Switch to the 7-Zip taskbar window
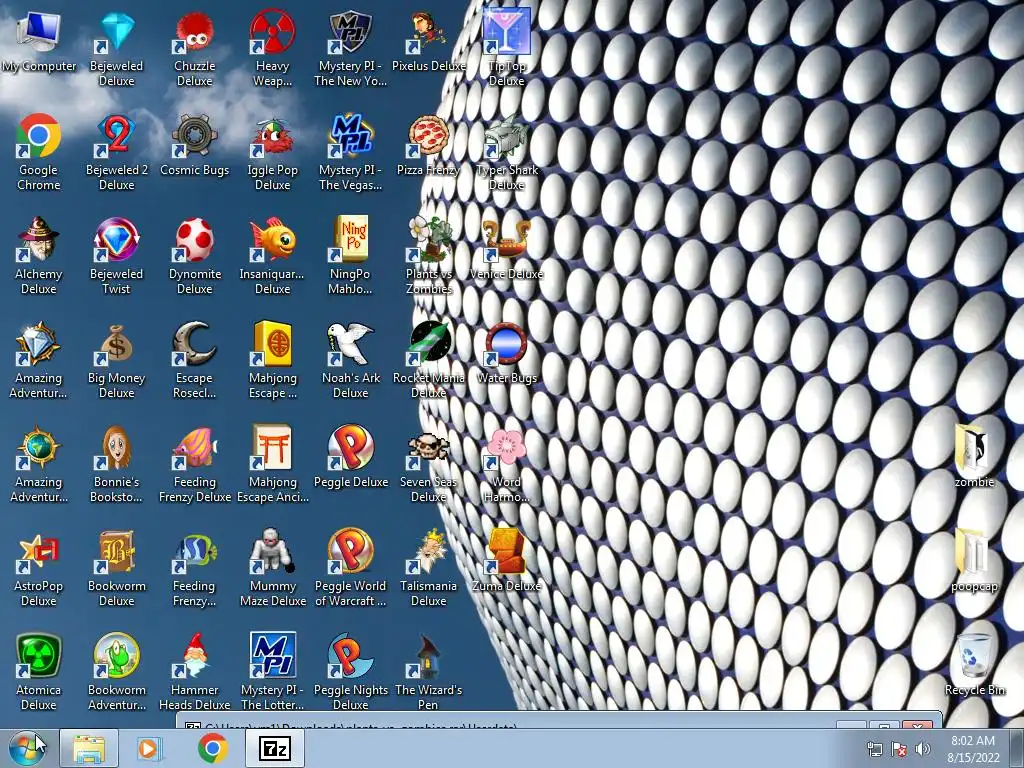 (x=274, y=748)
